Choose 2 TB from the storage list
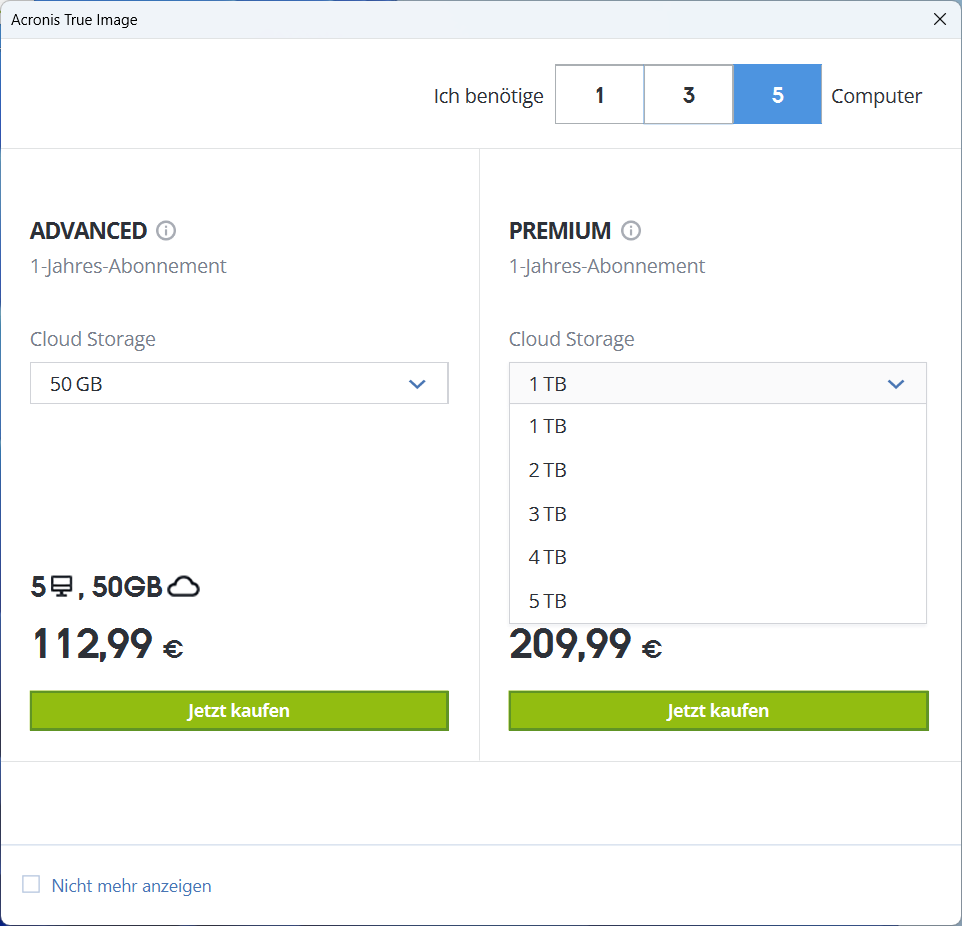The width and height of the screenshot is (962, 926). (x=548, y=470)
